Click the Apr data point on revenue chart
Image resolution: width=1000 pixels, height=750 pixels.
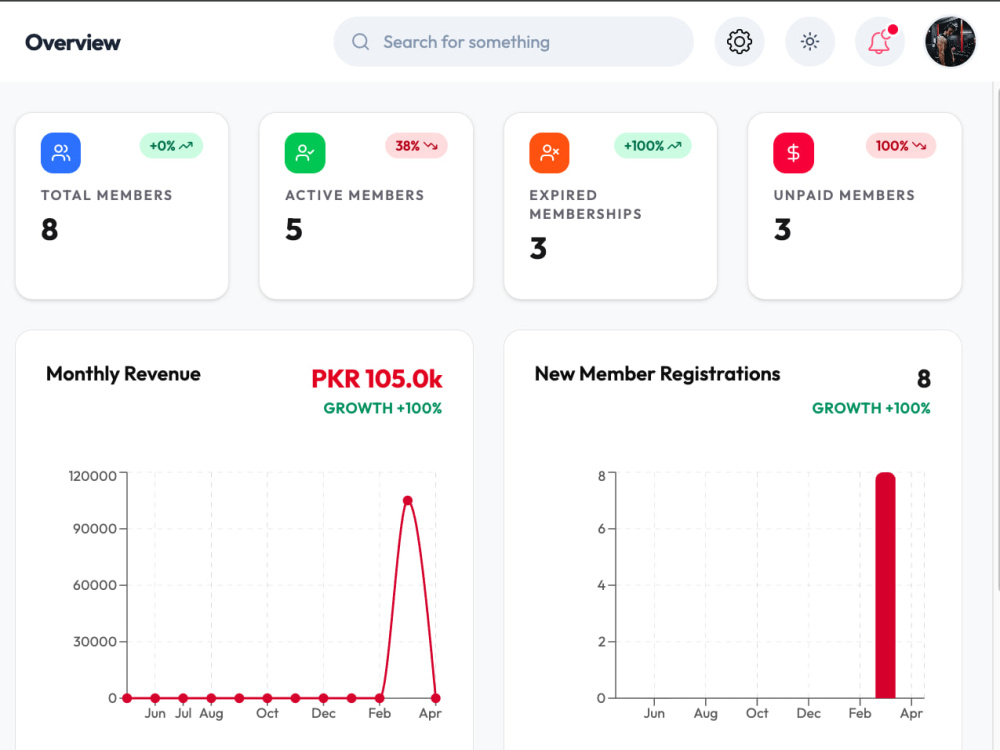[x=436, y=698]
